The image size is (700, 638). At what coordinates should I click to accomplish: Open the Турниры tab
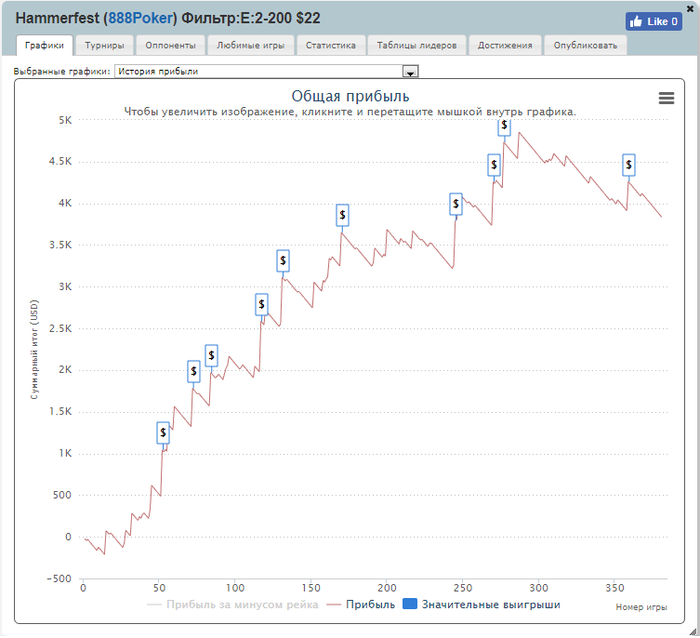pyautogui.click(x=104, y=46)
